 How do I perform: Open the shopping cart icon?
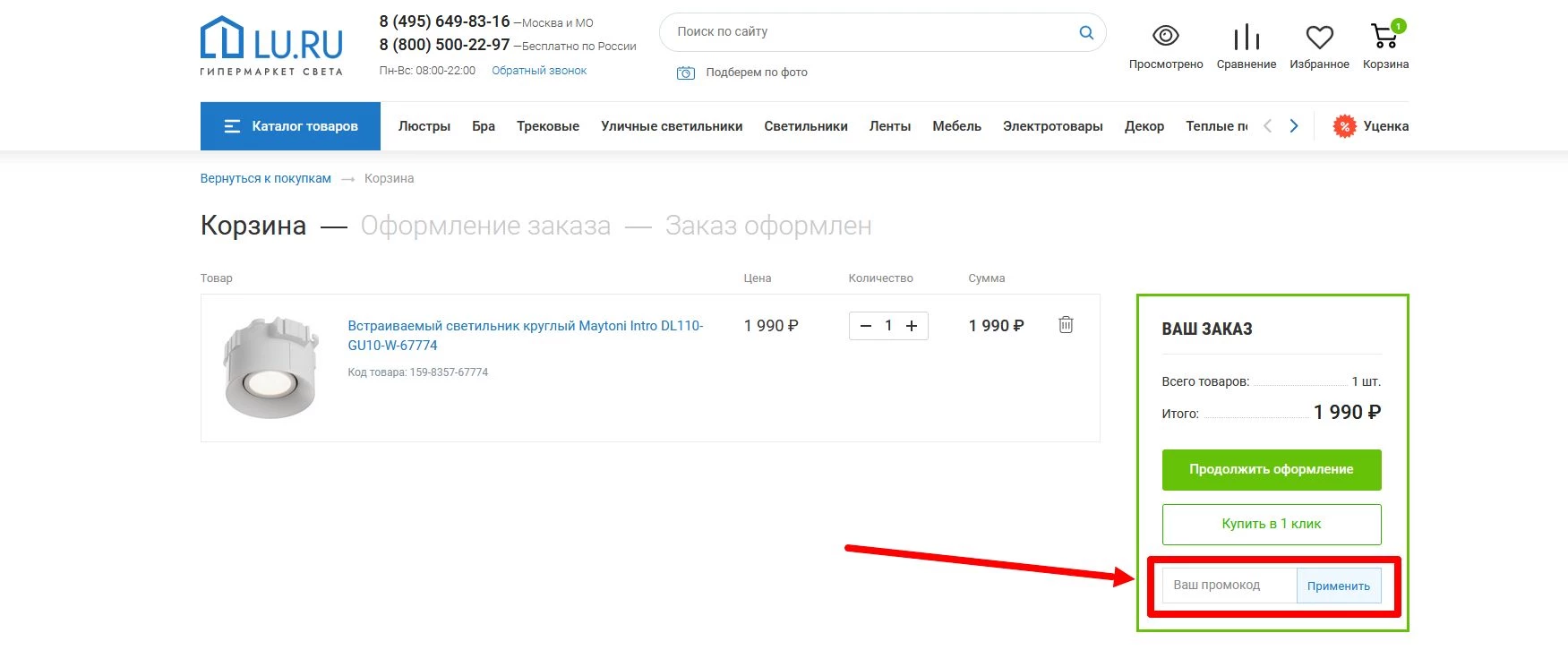1384,36
